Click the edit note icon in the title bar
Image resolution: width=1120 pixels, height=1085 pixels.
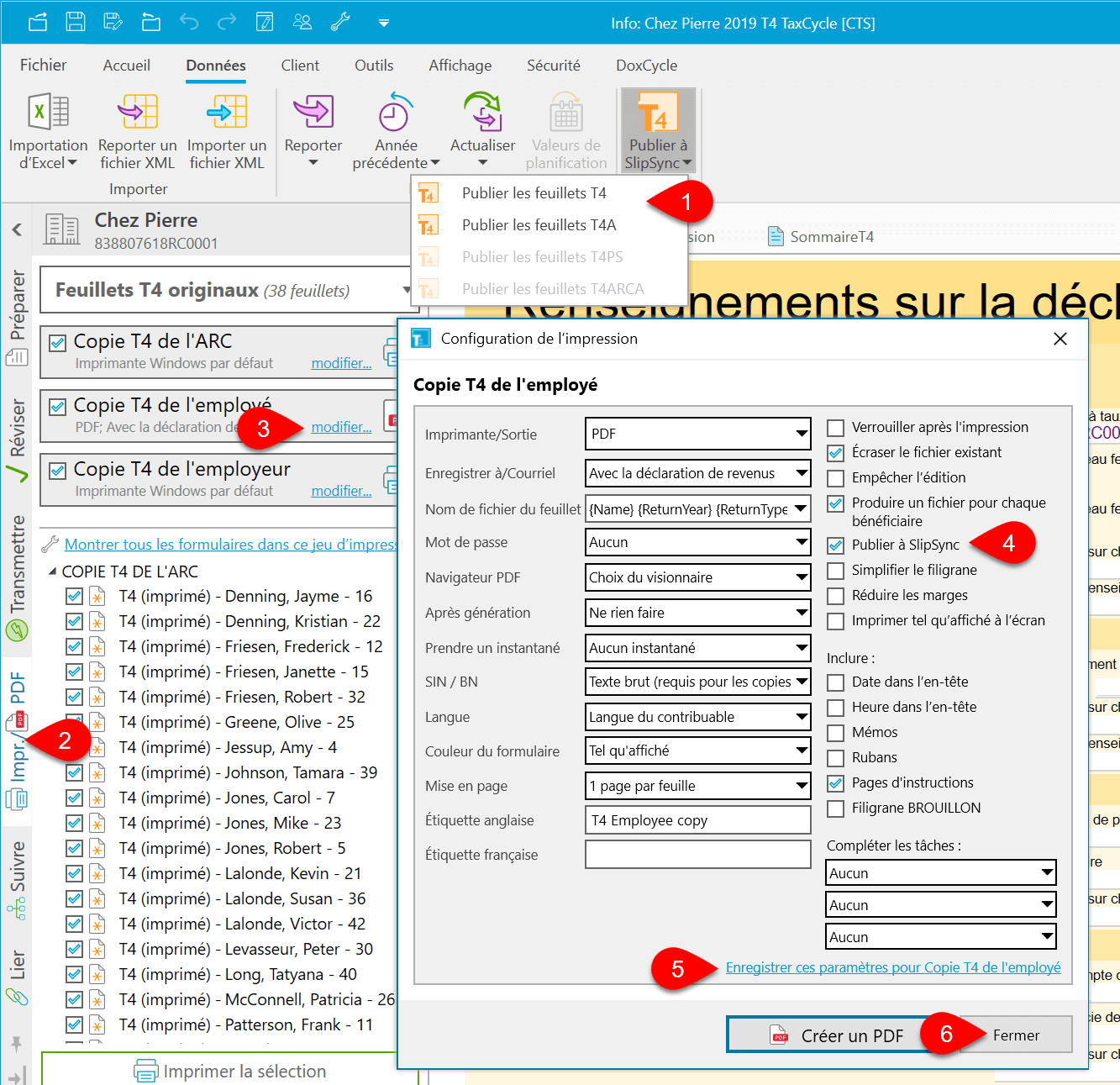click(265, 23)
